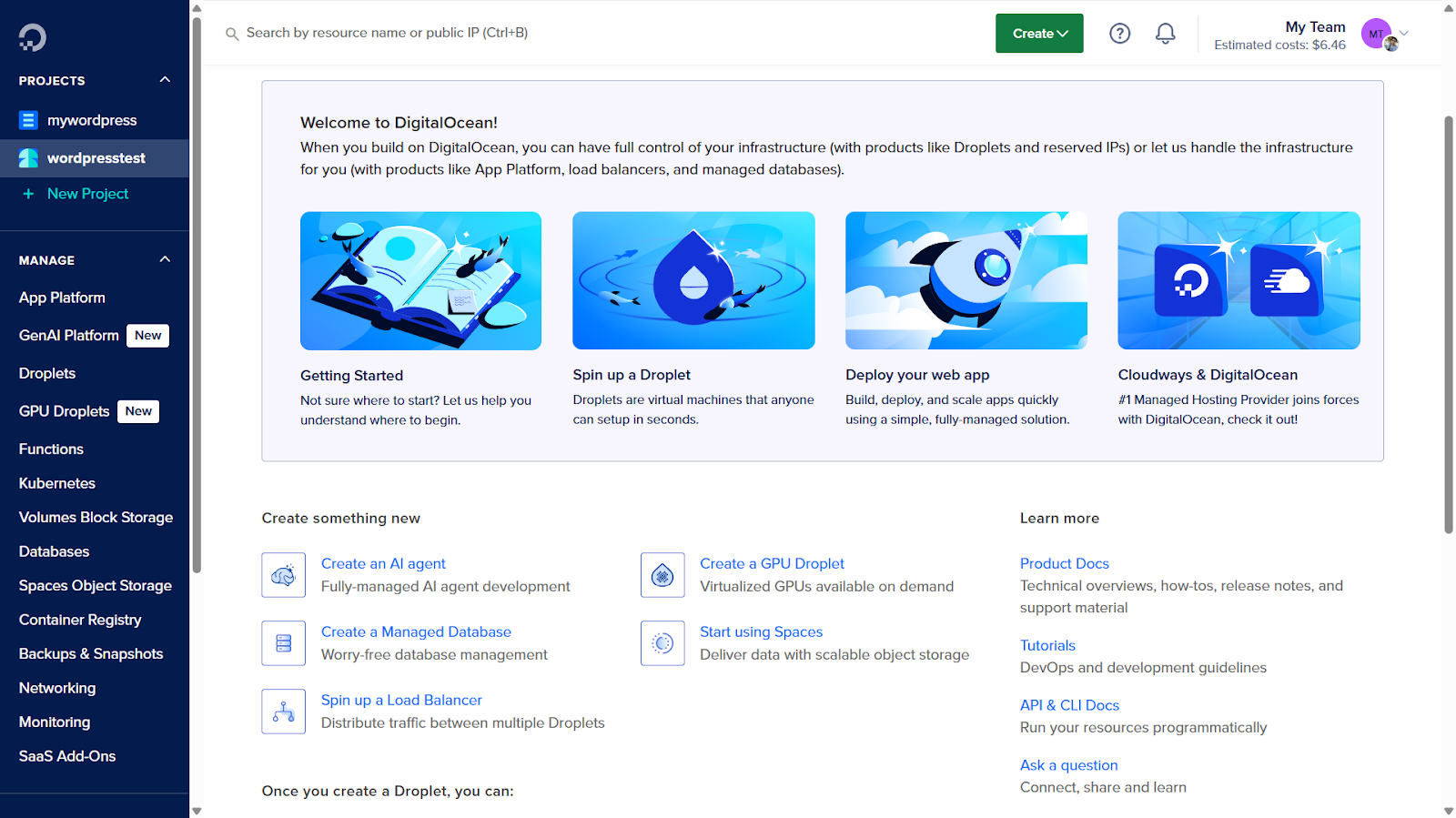The width and height of the screenshot is (1456, 818).
Task: Click the mywordpress project name
Action: click(92, 120)
